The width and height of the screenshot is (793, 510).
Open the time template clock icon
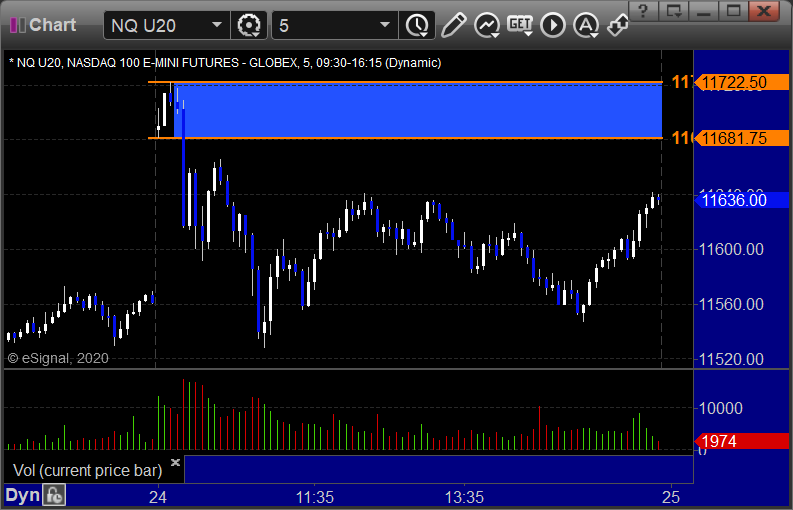tap(417, 25)
